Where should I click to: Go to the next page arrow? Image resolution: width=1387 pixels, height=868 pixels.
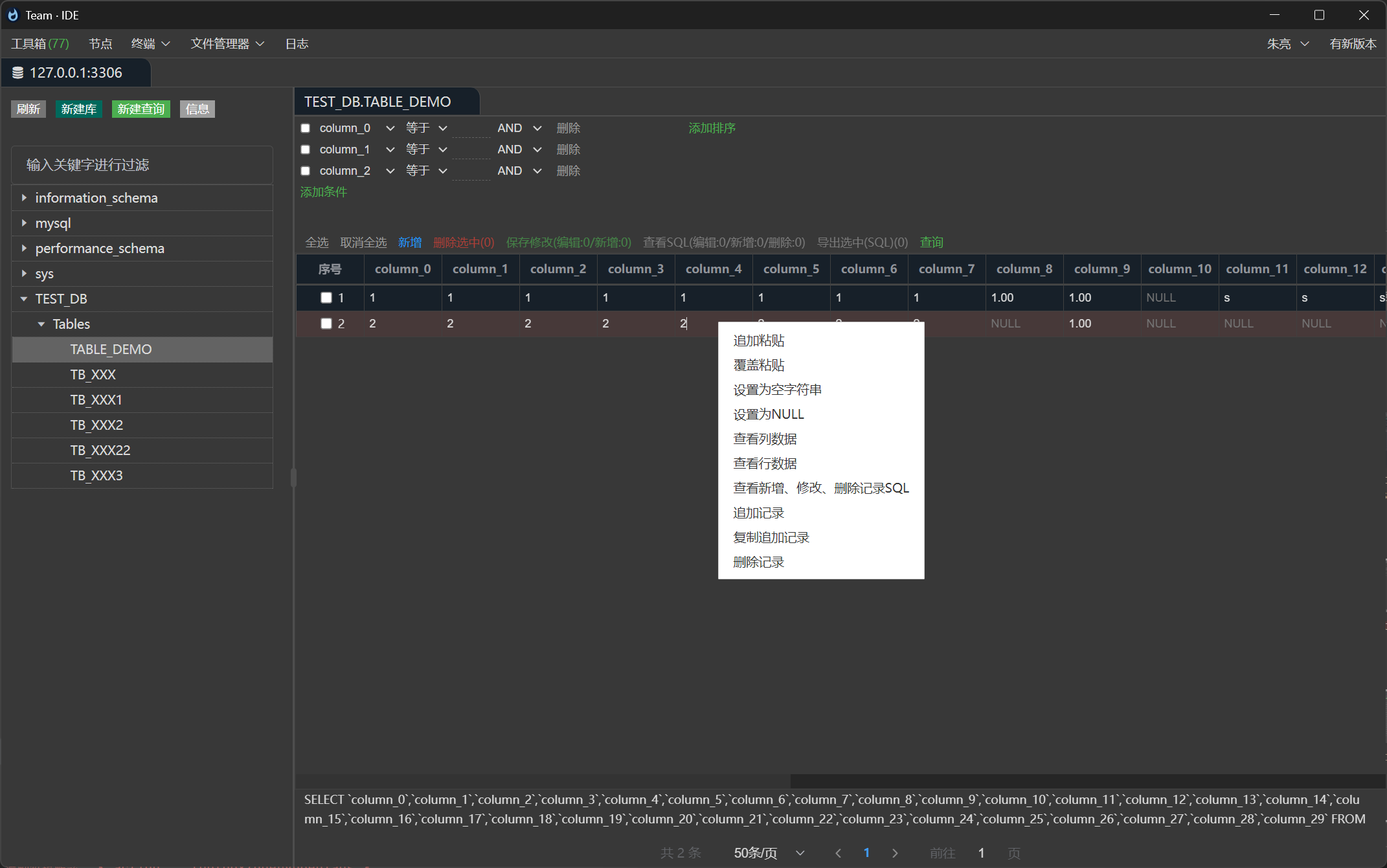pos(895,853)
